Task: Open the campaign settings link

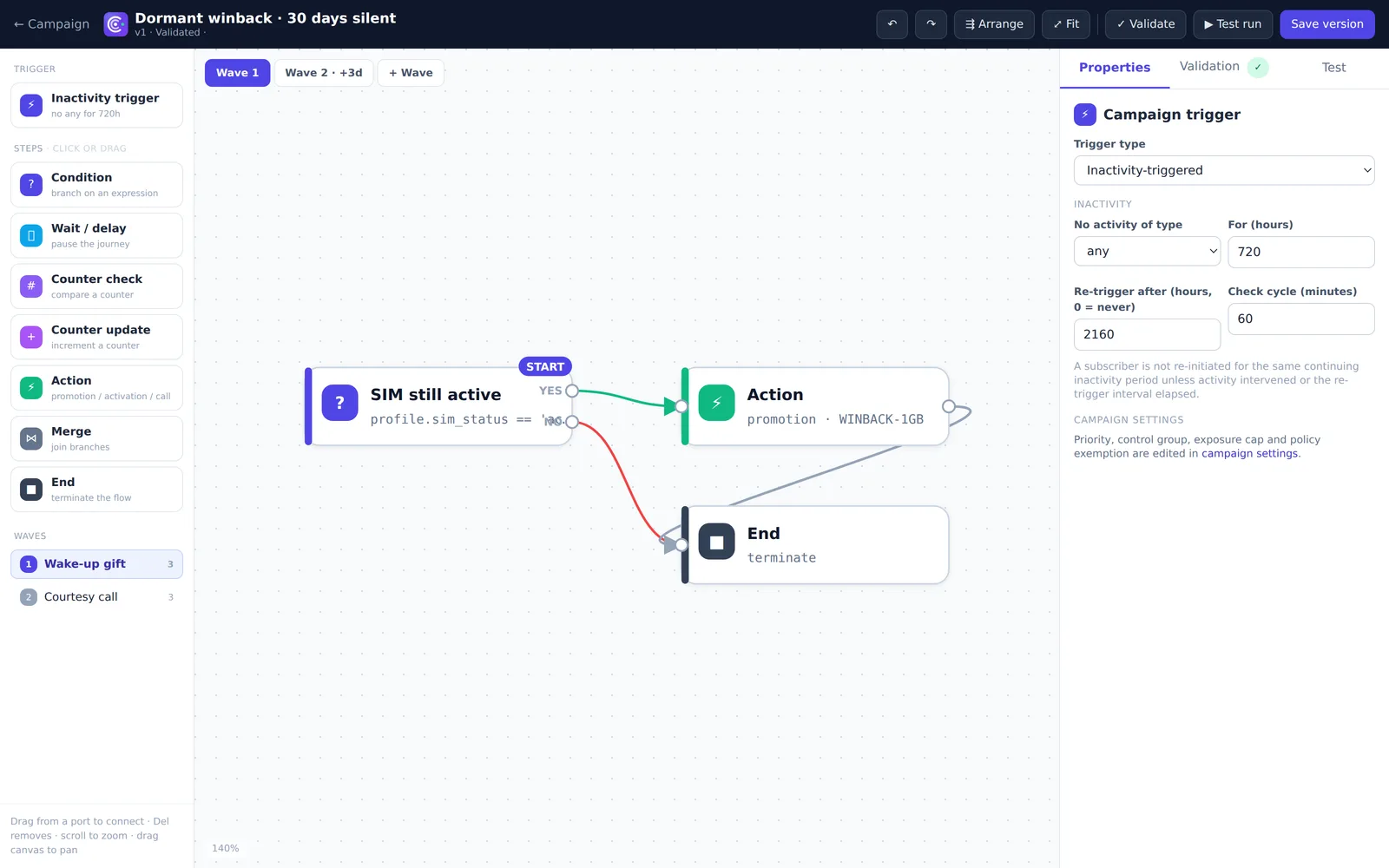Action: (1249, 454)
